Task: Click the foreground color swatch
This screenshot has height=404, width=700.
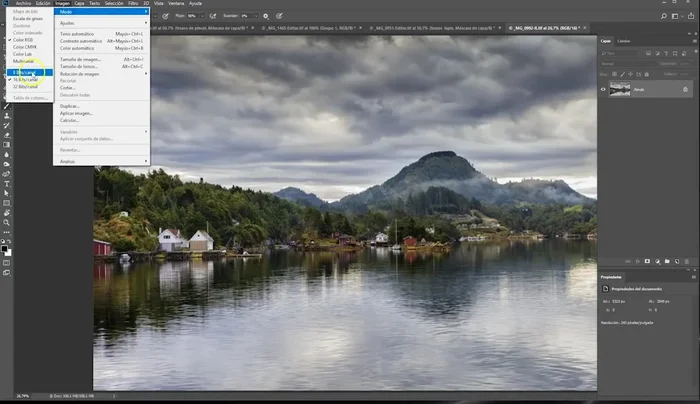Action: (x=5, y=242)
